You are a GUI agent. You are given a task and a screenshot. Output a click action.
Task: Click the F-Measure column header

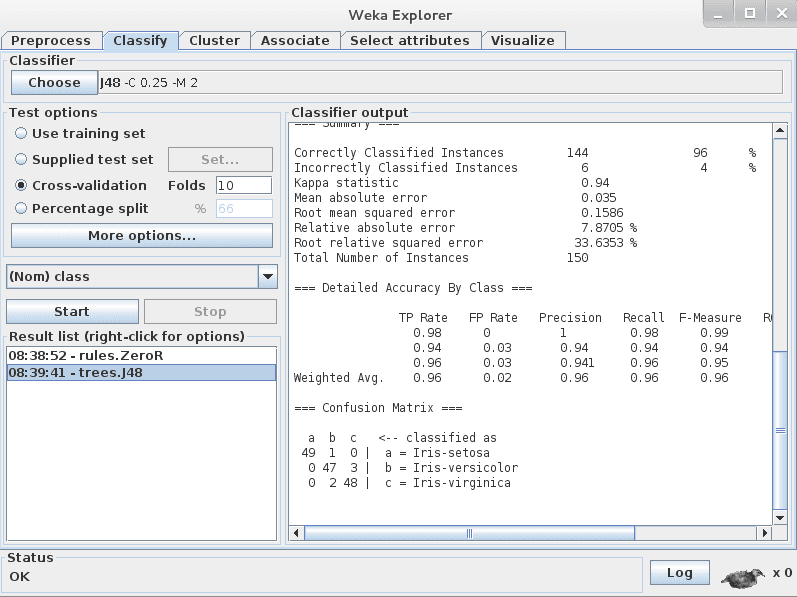point(710,318)
